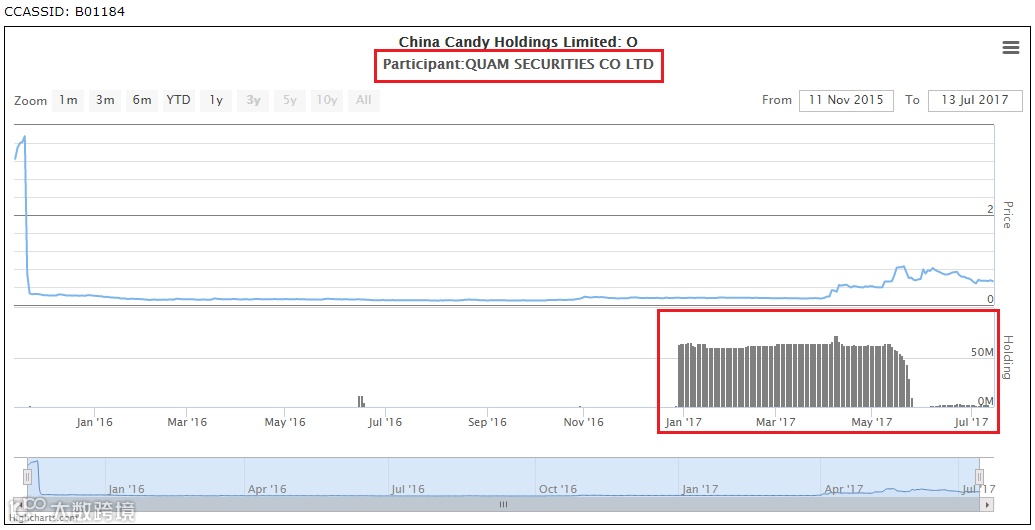The image size is (1035, 530).
Task: Click the 50M holding axis label
Action: [x=982, y=352]
